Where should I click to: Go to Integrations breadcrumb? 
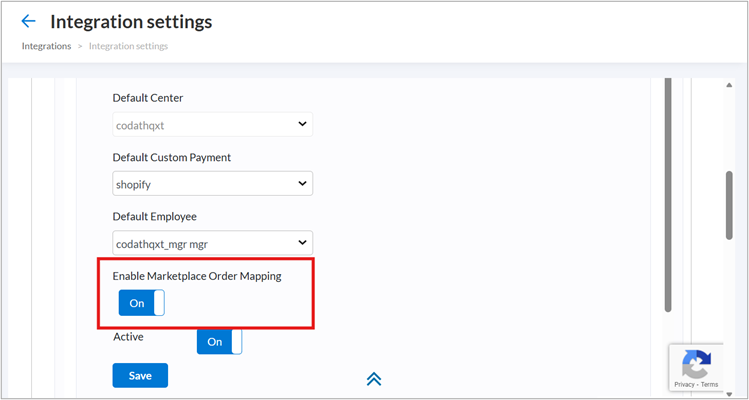point(46,46)
